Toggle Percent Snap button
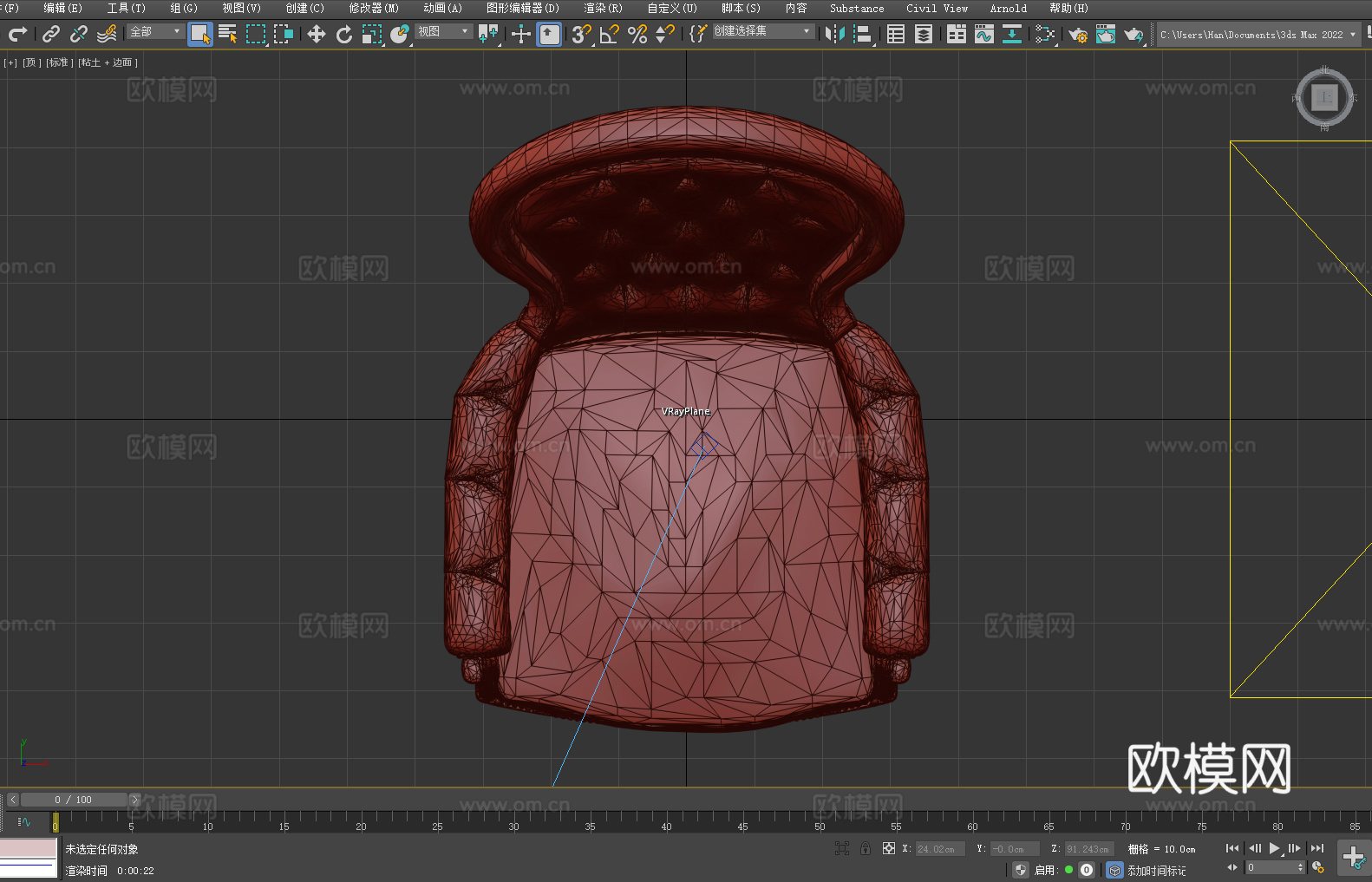Image resolution: width=1372 pixels, height=882 pixels. pos(637,34)
